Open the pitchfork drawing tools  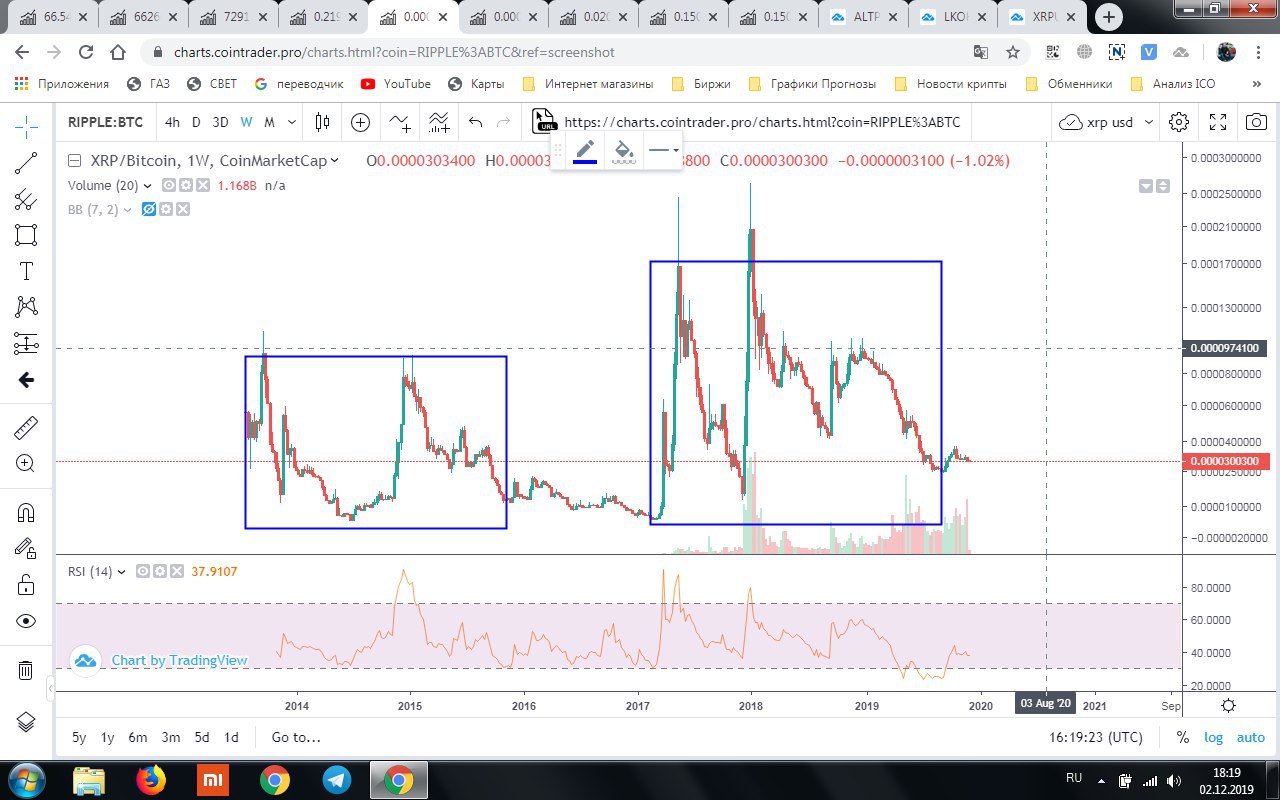coord(26,199)
